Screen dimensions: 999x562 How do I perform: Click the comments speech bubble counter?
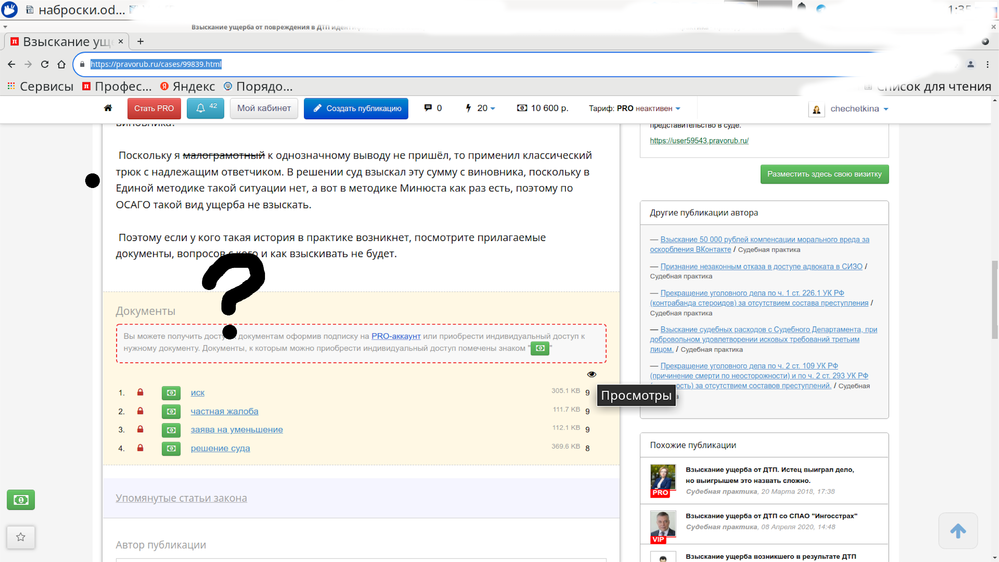[432, 108]
